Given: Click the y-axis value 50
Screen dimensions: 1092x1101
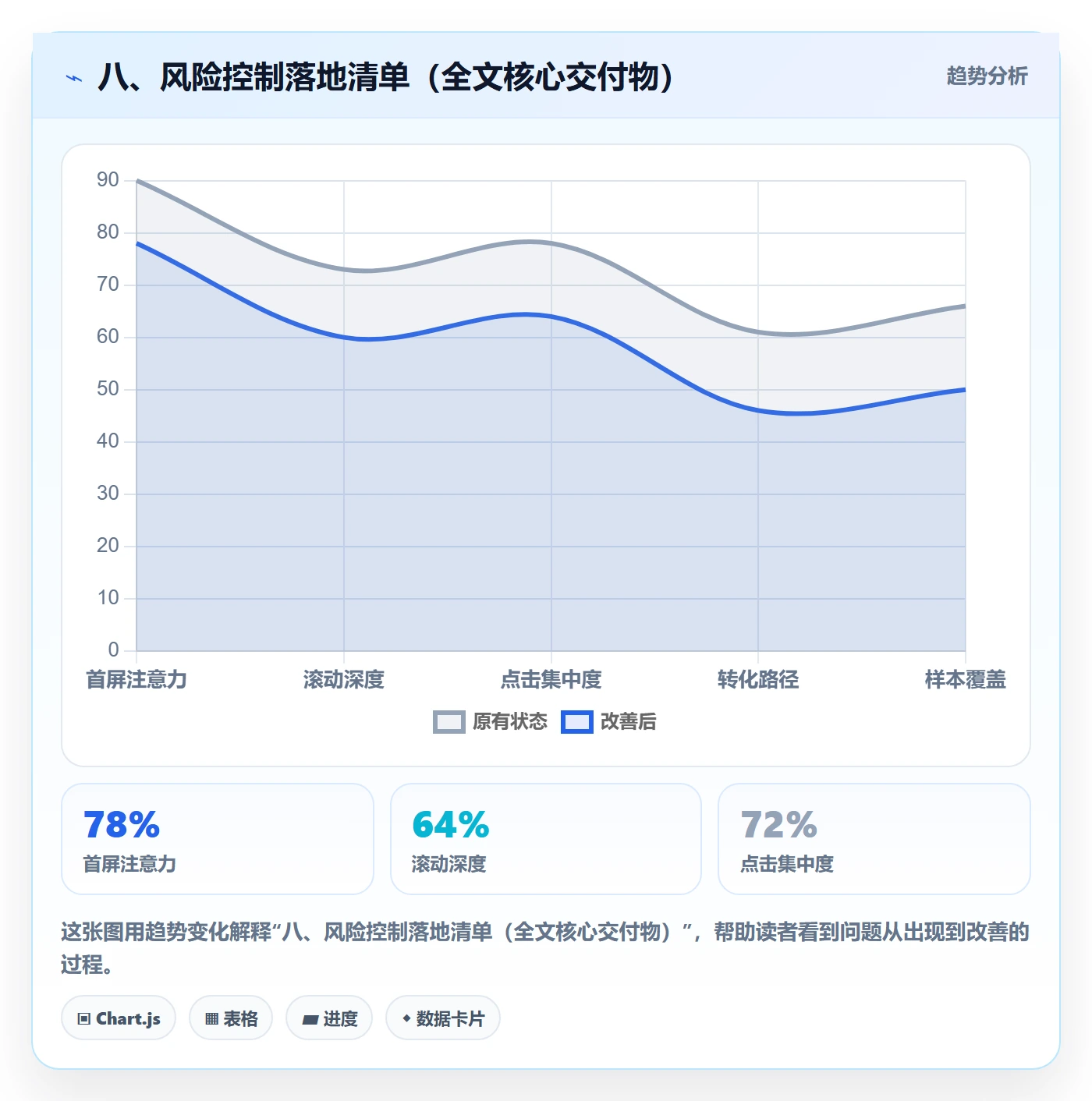Looking at the screenshot, I should click(x=108, y=389).
